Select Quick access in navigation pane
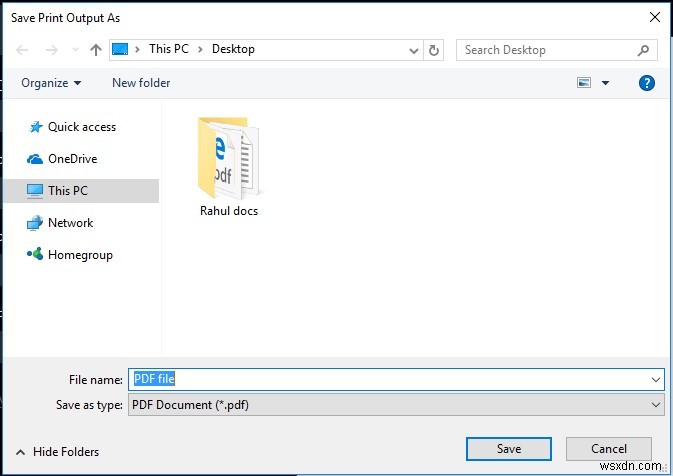673x476 pixels. click(x=82, y=127)
